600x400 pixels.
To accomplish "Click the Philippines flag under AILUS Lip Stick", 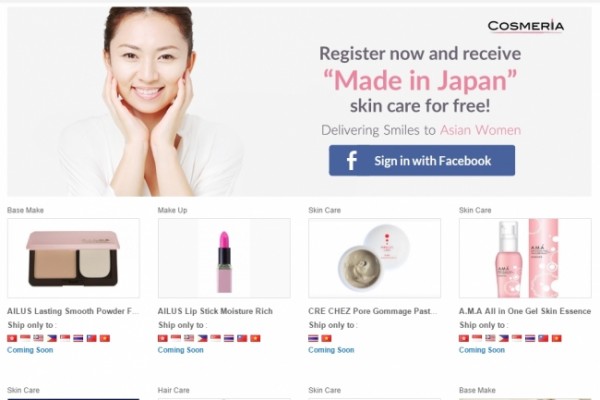I will pyautogui.click(x=202, y=338).
